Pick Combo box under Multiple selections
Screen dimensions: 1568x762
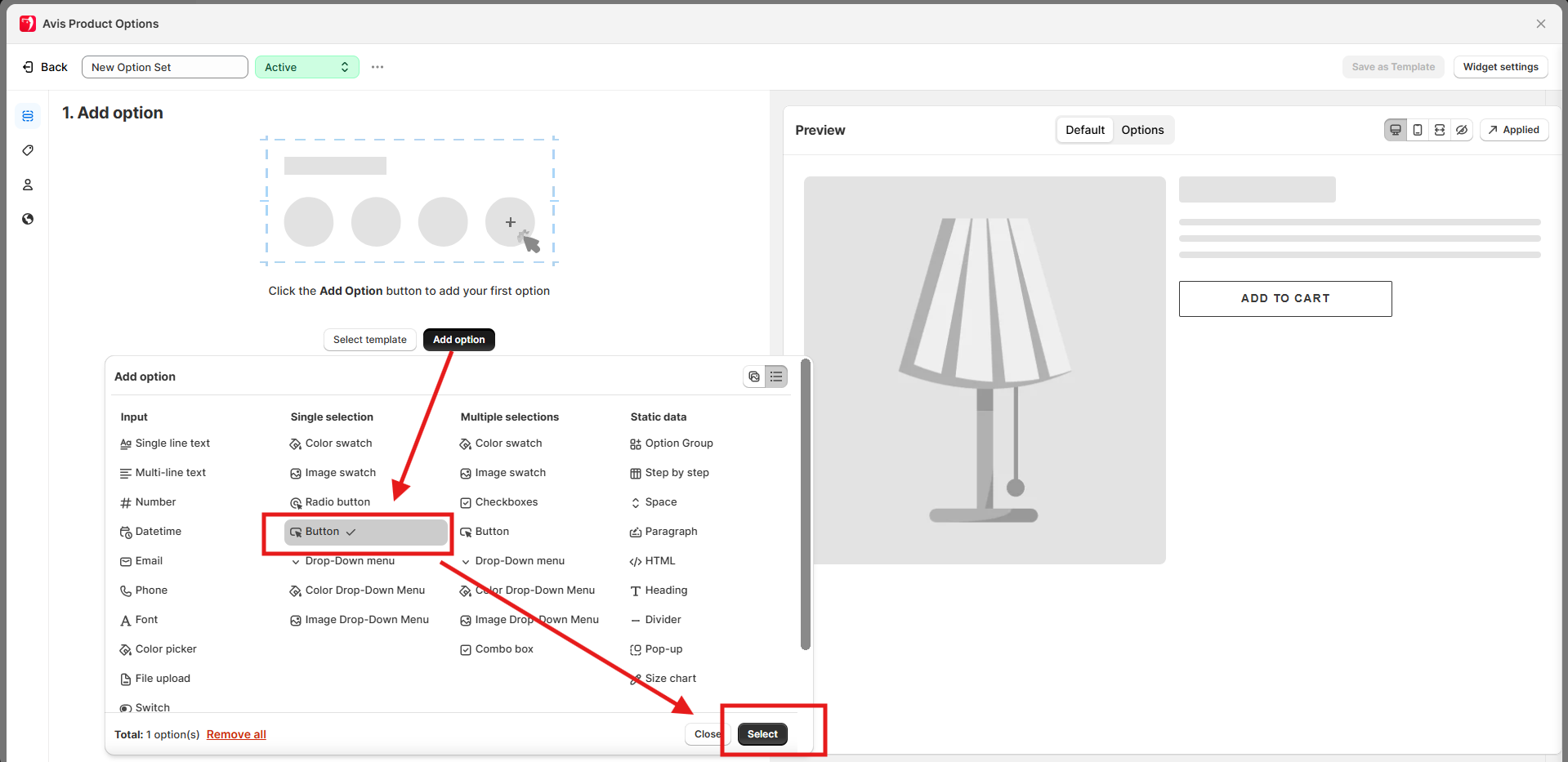pos(503,649)
